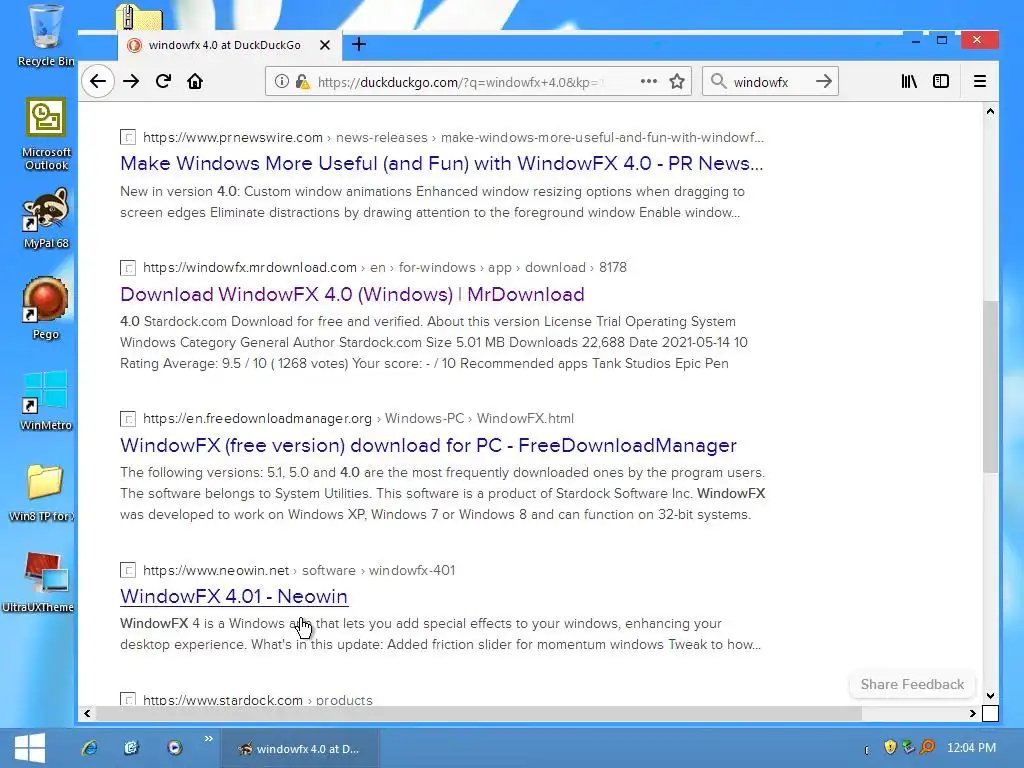Open a new tab with the plus button
This screenshot has height=768, width=1024.
[x=359, y=44]
